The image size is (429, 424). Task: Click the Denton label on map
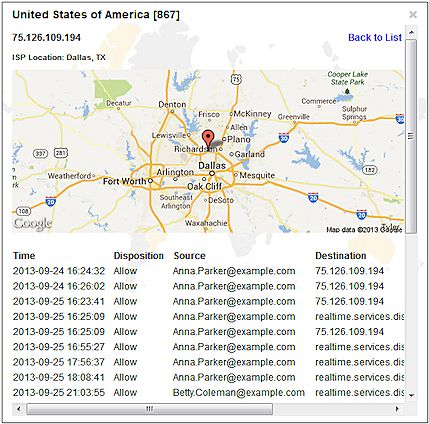[x=172, y=104]
